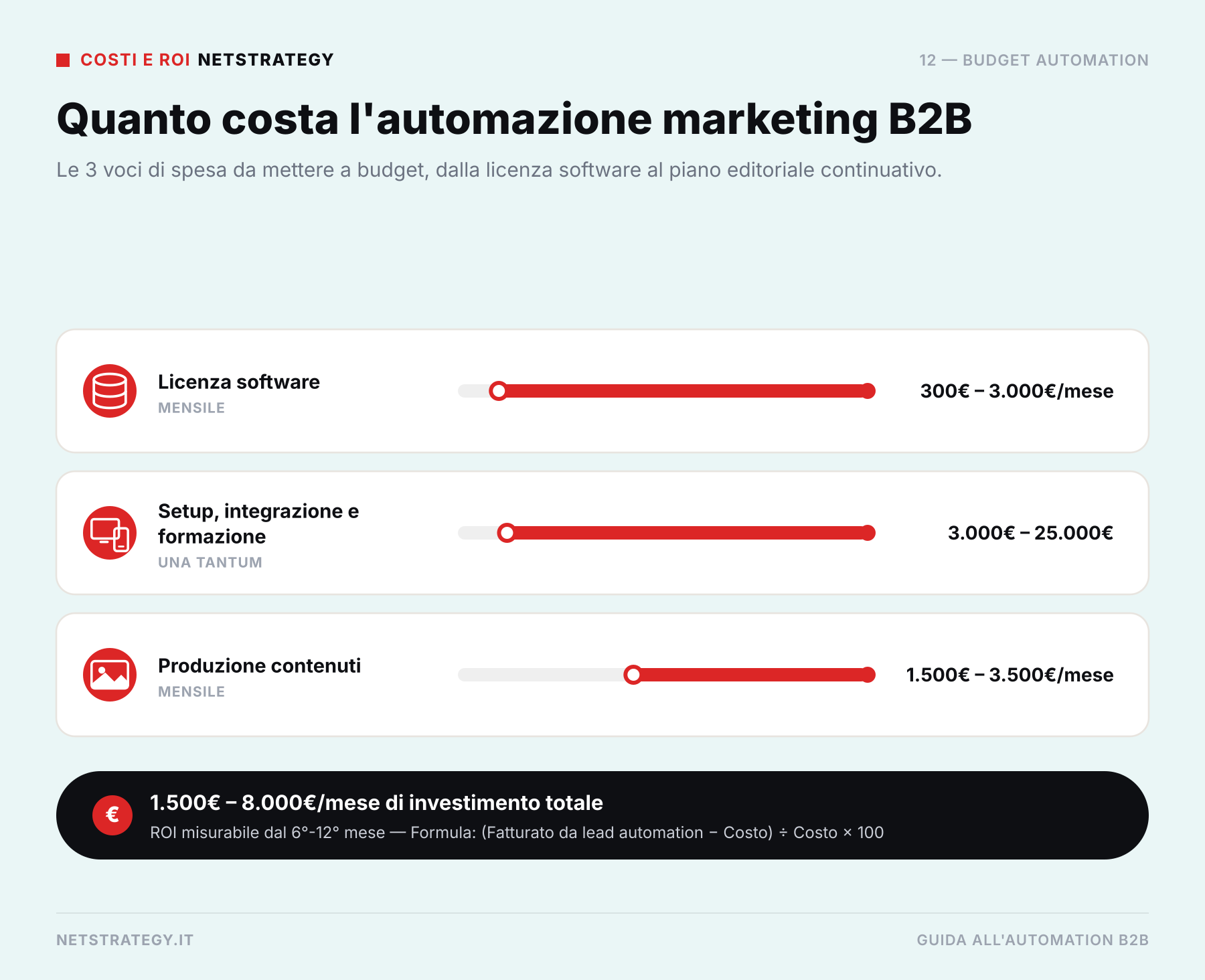Click the Setup, integrazione slider maximum end
This screenshot has width=1205, height=980.
(x=868, y=533)
